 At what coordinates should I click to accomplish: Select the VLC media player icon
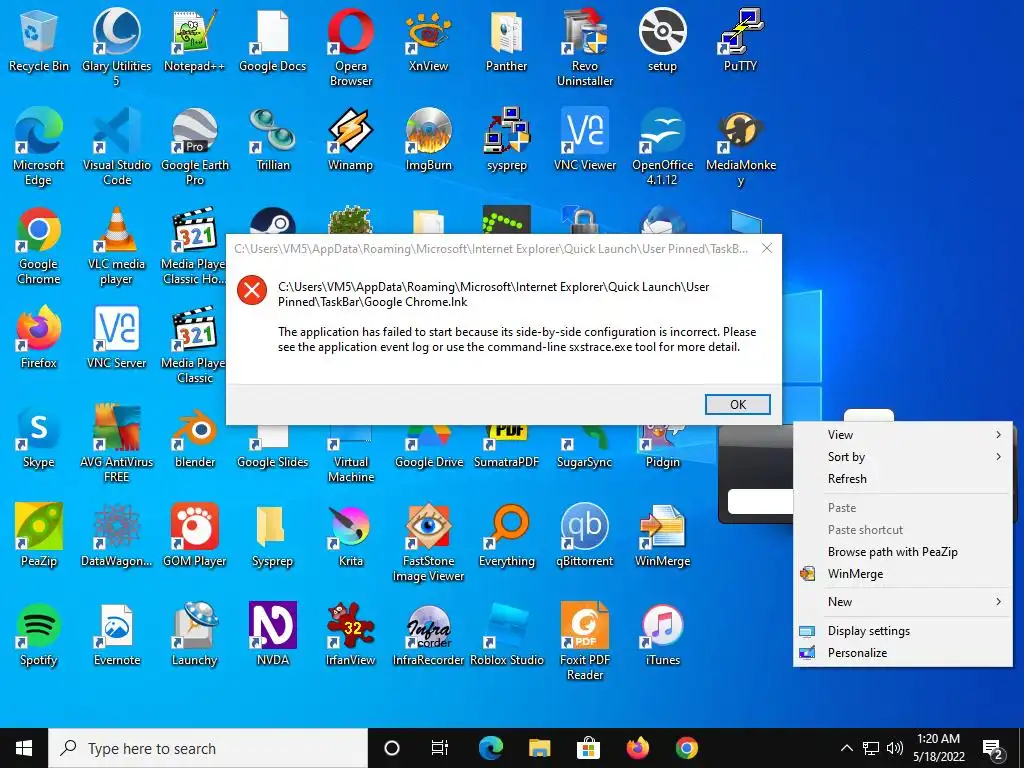coord(116,246)
